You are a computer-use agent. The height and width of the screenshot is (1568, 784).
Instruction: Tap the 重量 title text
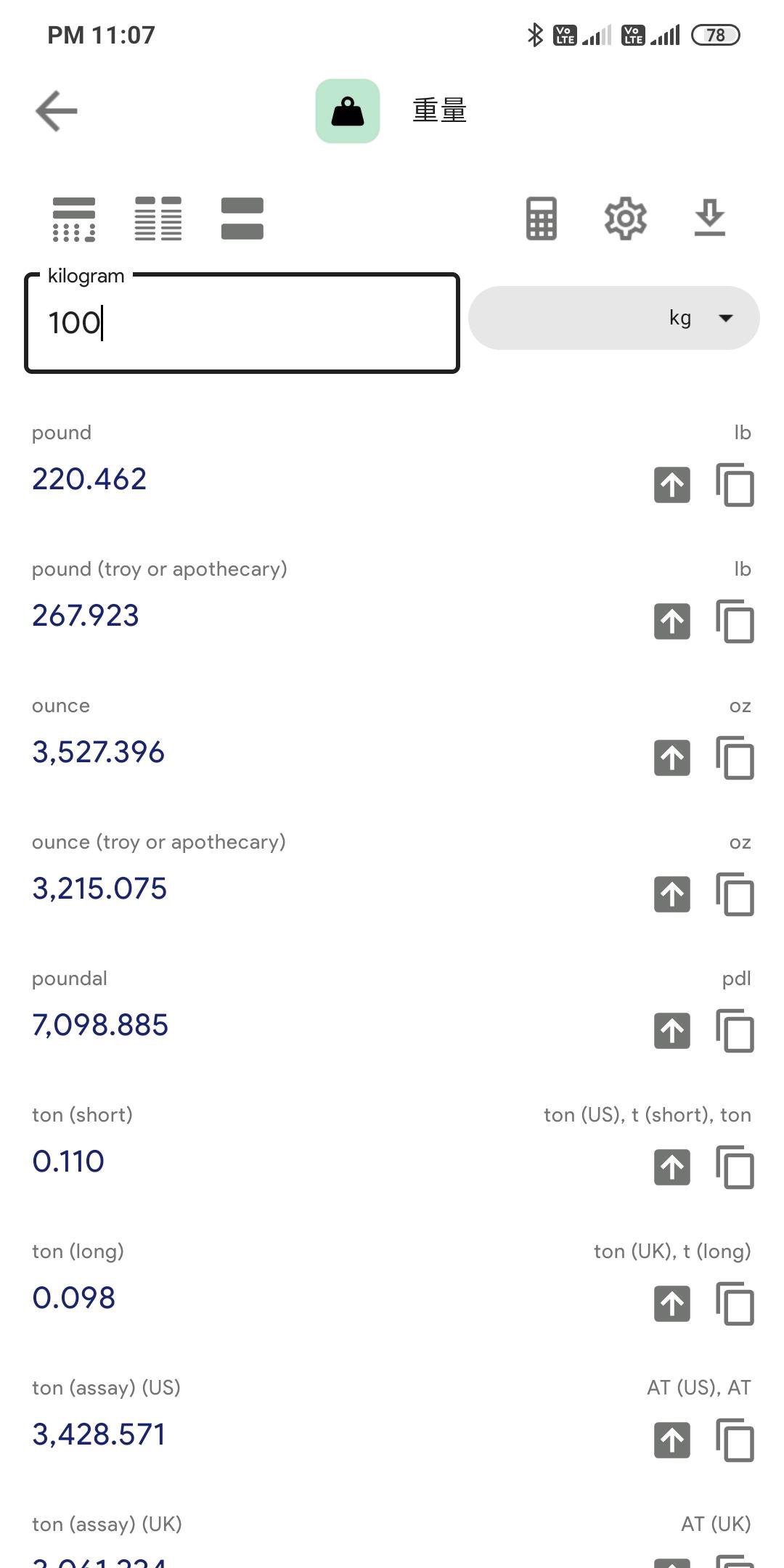439,111
